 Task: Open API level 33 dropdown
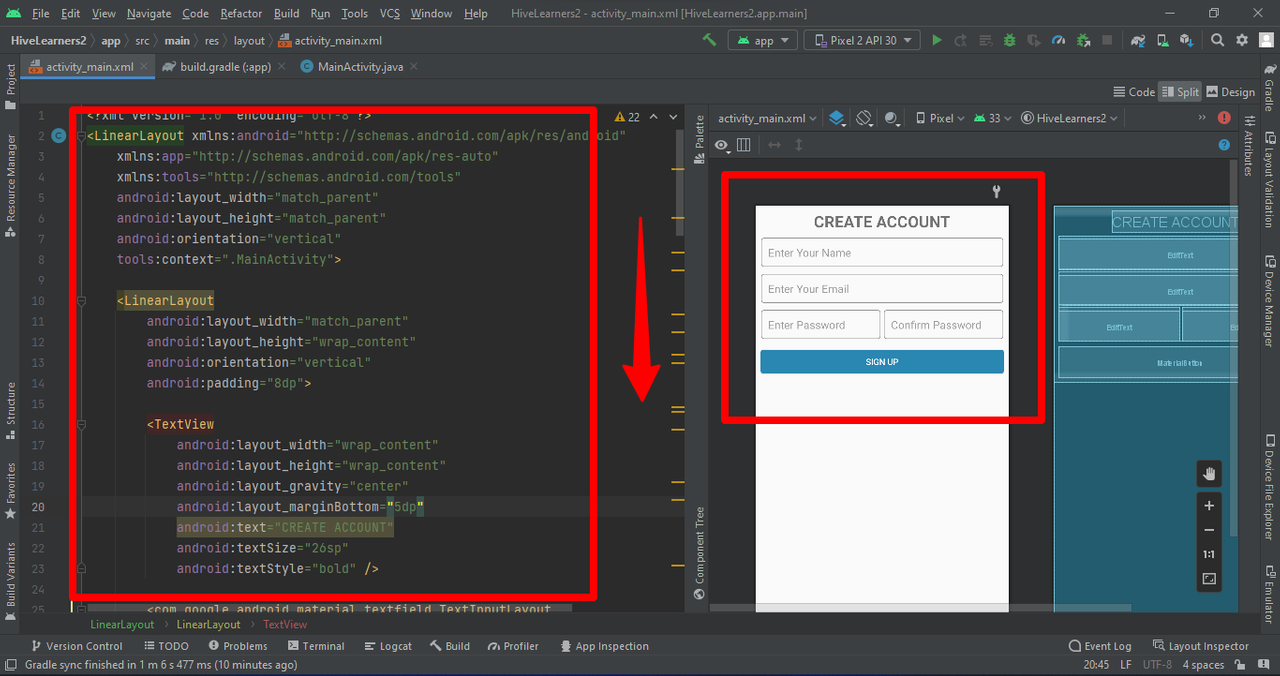993,118
